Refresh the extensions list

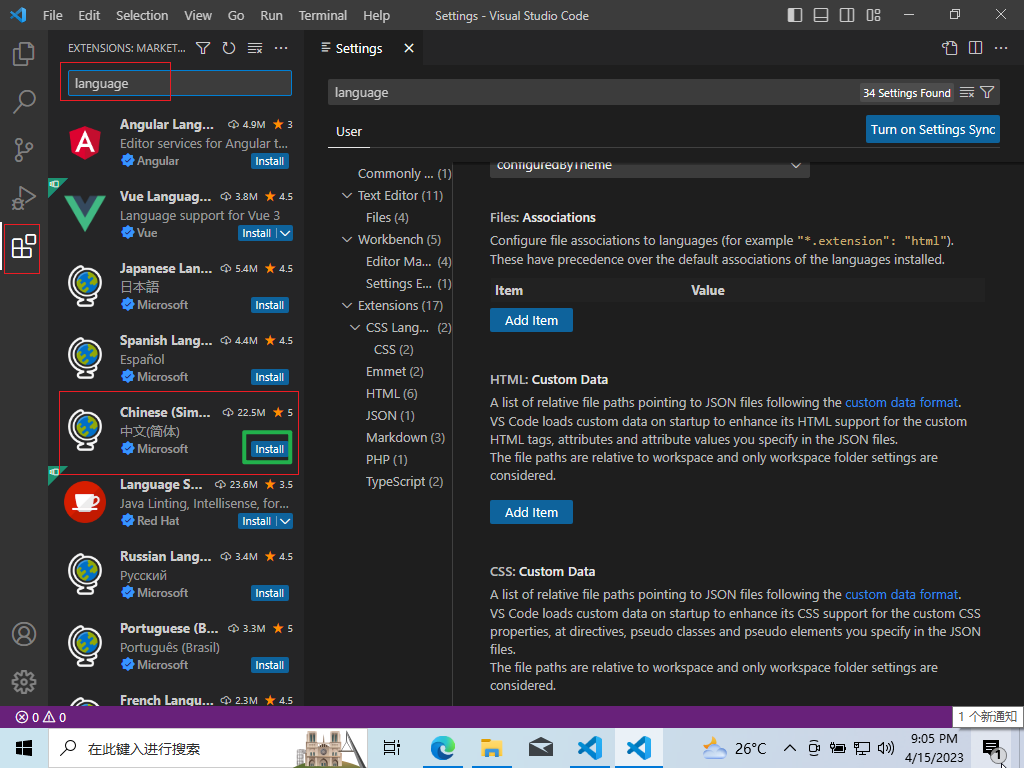pos(229,48)
